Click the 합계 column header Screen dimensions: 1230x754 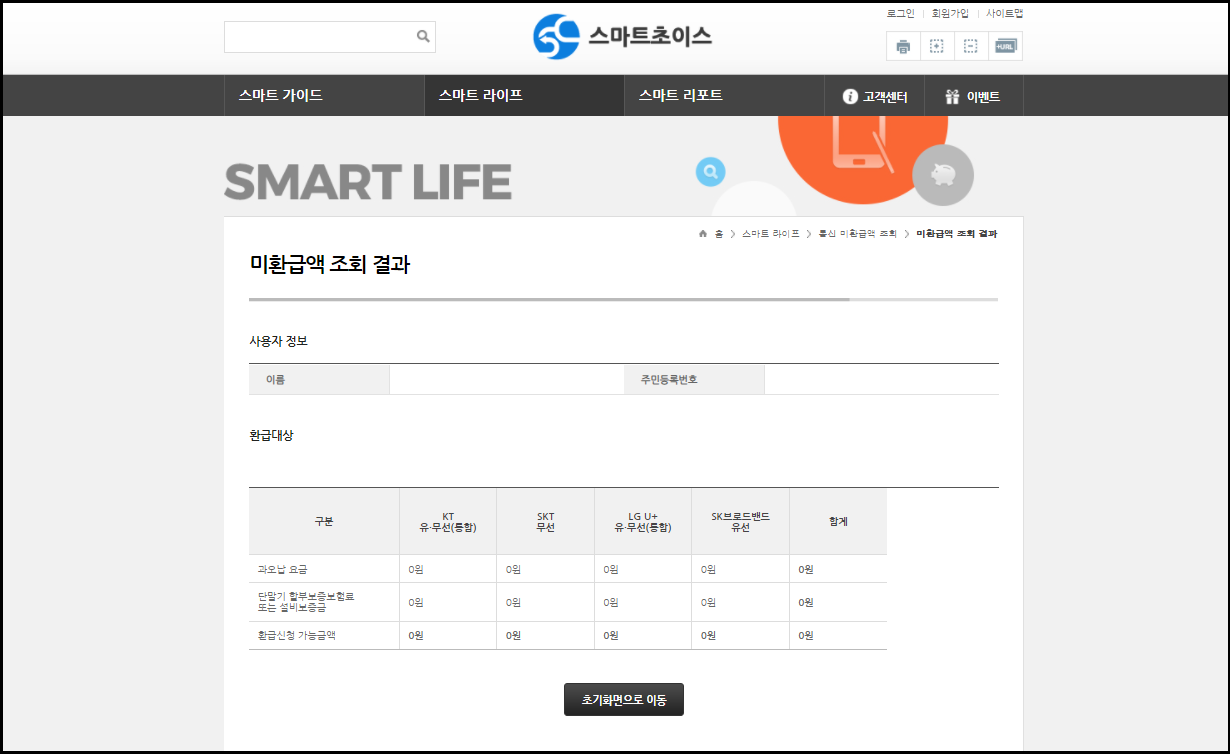pos(838,521)
